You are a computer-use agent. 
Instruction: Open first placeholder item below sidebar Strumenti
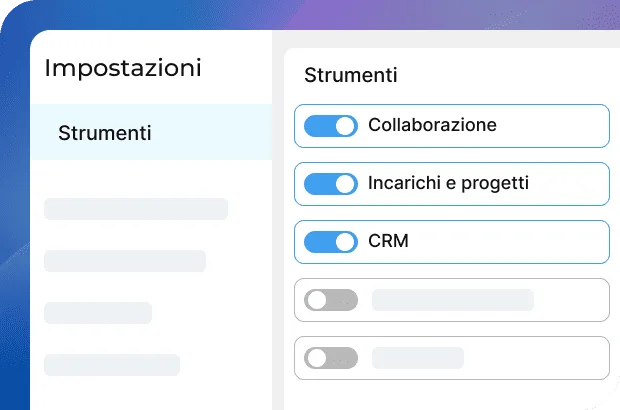tap(136, 209)
